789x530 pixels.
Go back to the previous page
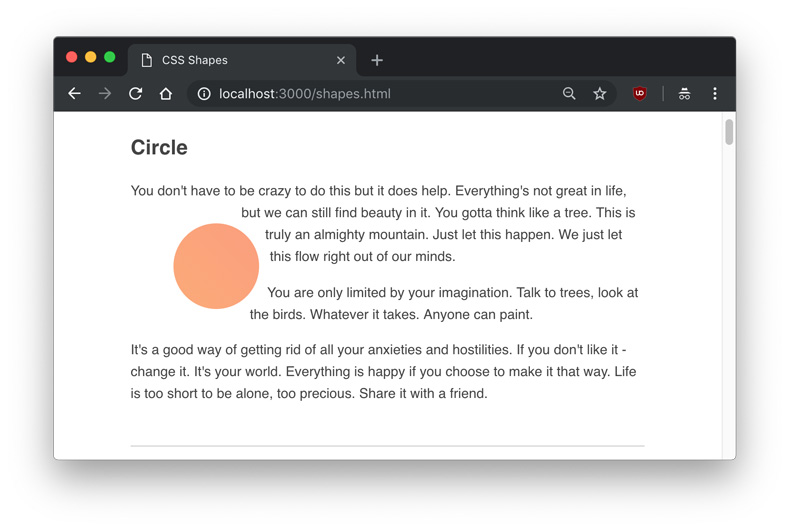[74, 94]
